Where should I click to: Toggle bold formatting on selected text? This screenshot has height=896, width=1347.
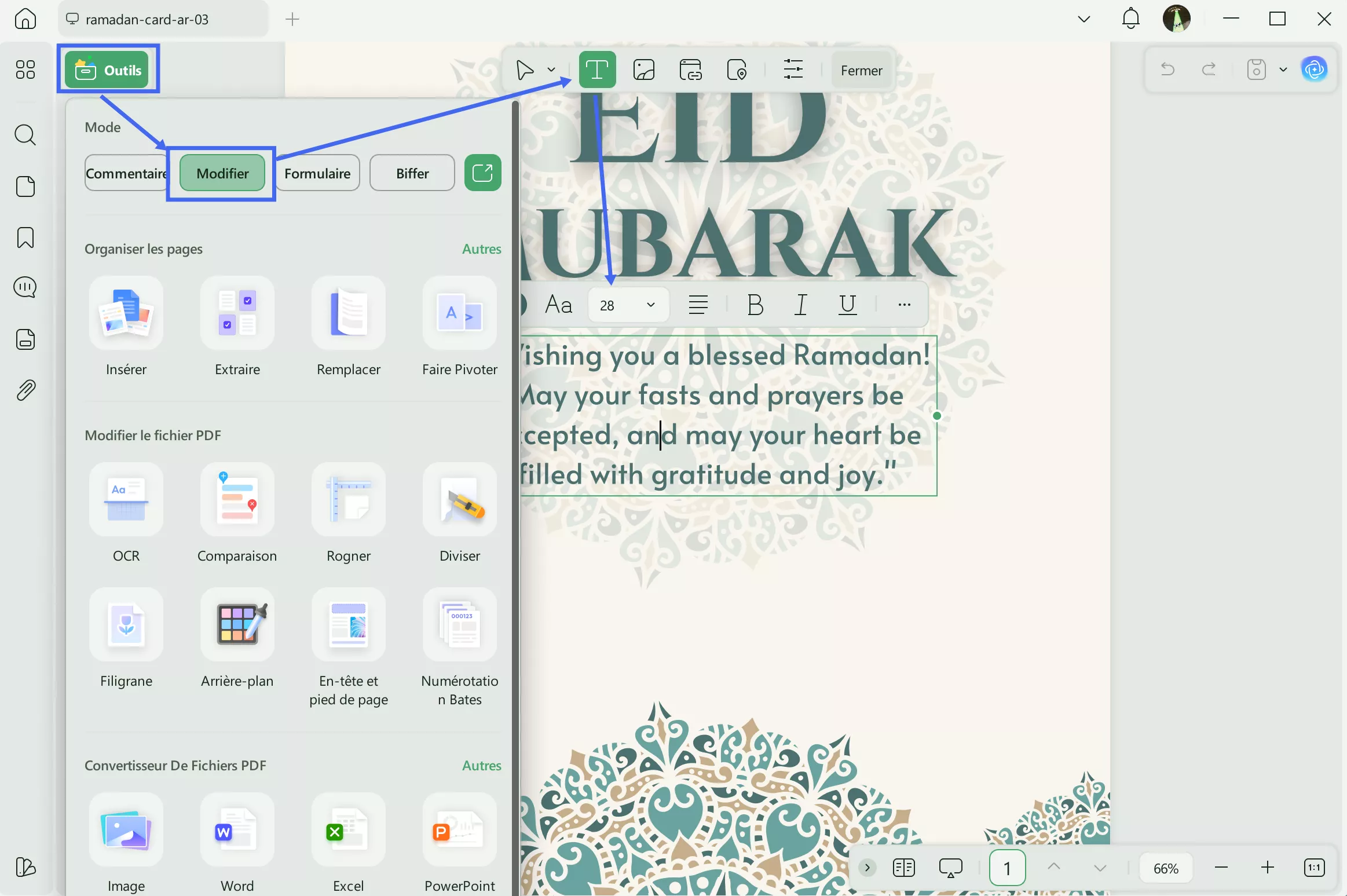(755, 305)
